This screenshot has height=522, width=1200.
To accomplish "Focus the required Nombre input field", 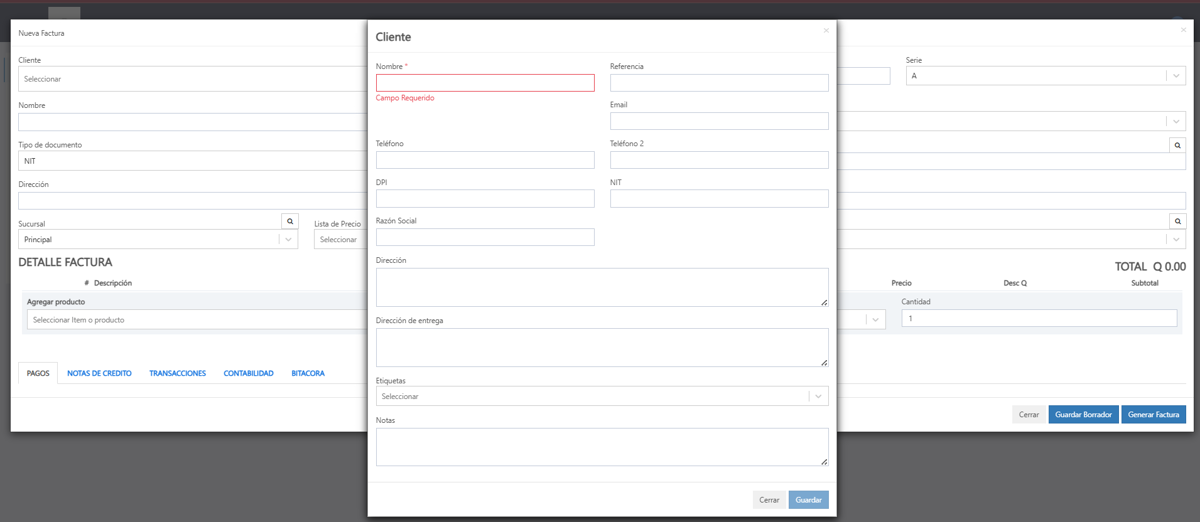I will (485, 83).
